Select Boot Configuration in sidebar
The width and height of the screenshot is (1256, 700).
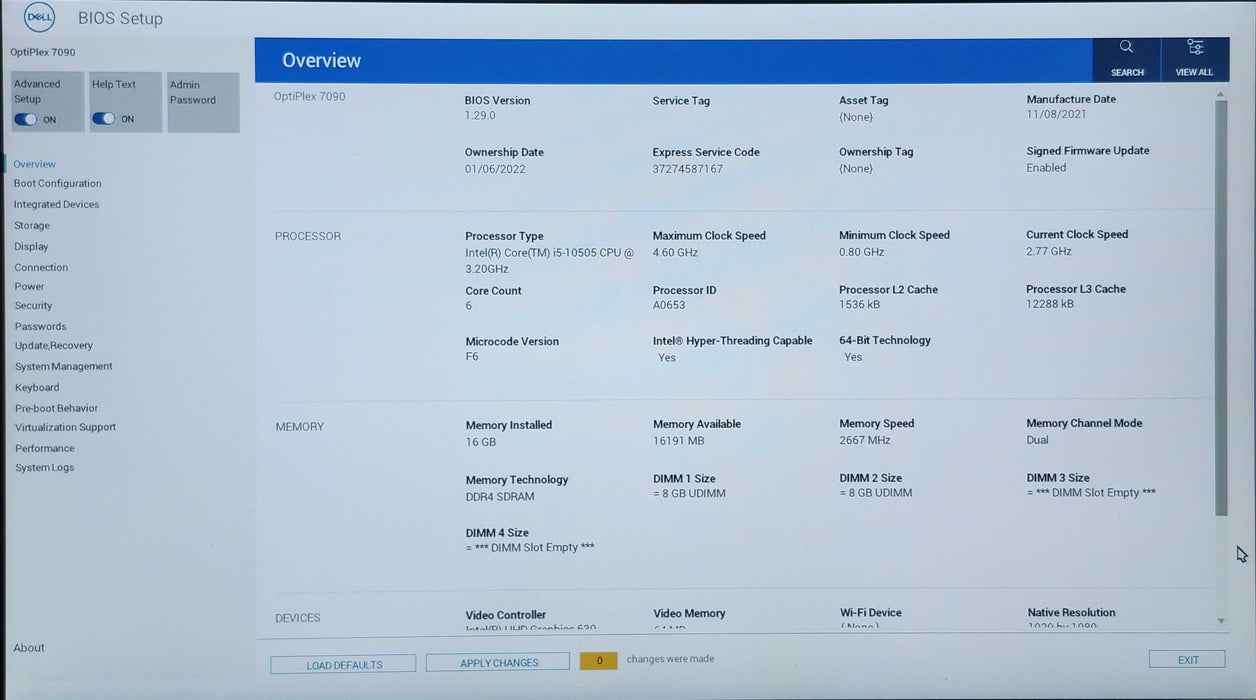58,184
